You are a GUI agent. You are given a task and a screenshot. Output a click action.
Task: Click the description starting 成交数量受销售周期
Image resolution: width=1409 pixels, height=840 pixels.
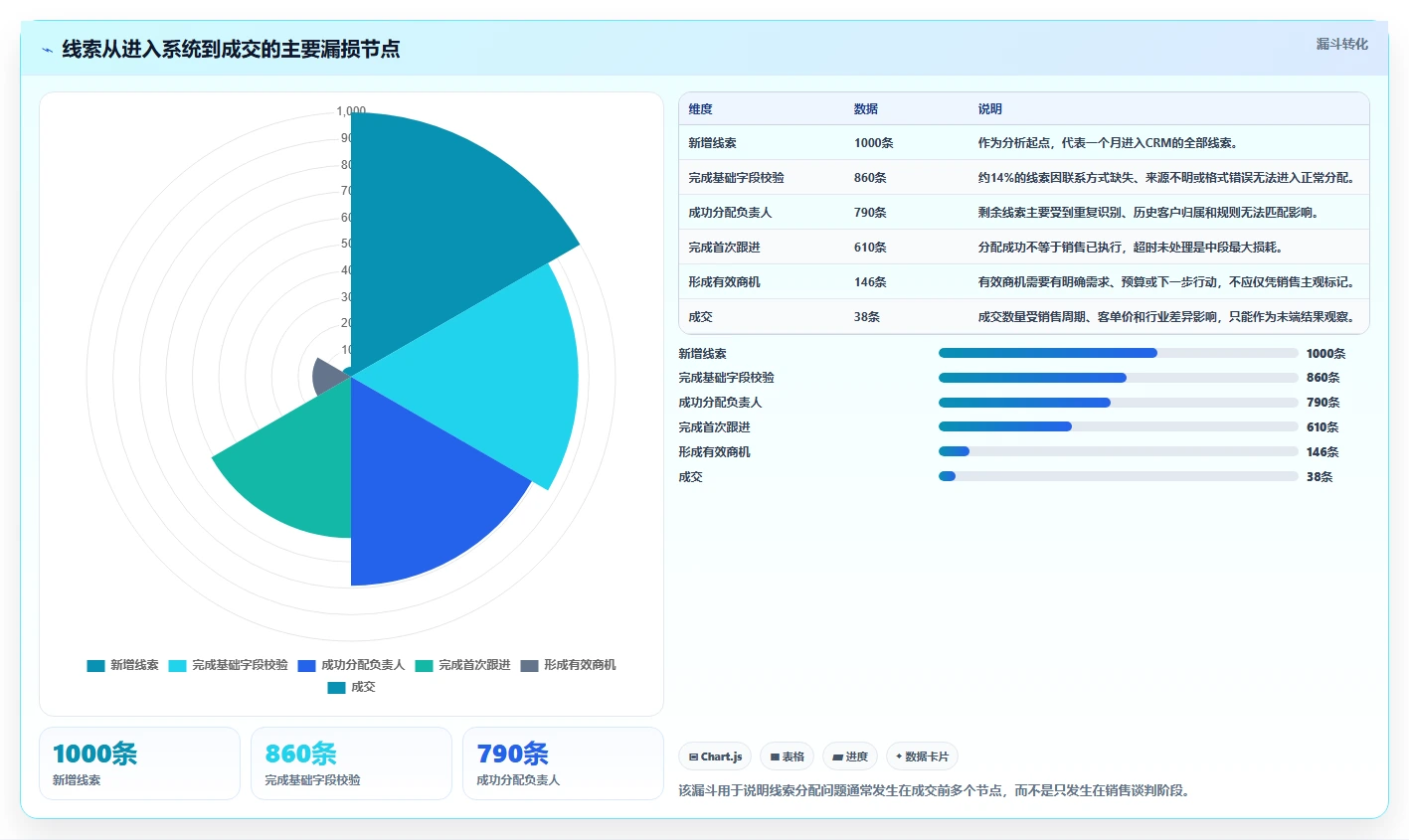pyautogui.click(x=1165, y=317)
